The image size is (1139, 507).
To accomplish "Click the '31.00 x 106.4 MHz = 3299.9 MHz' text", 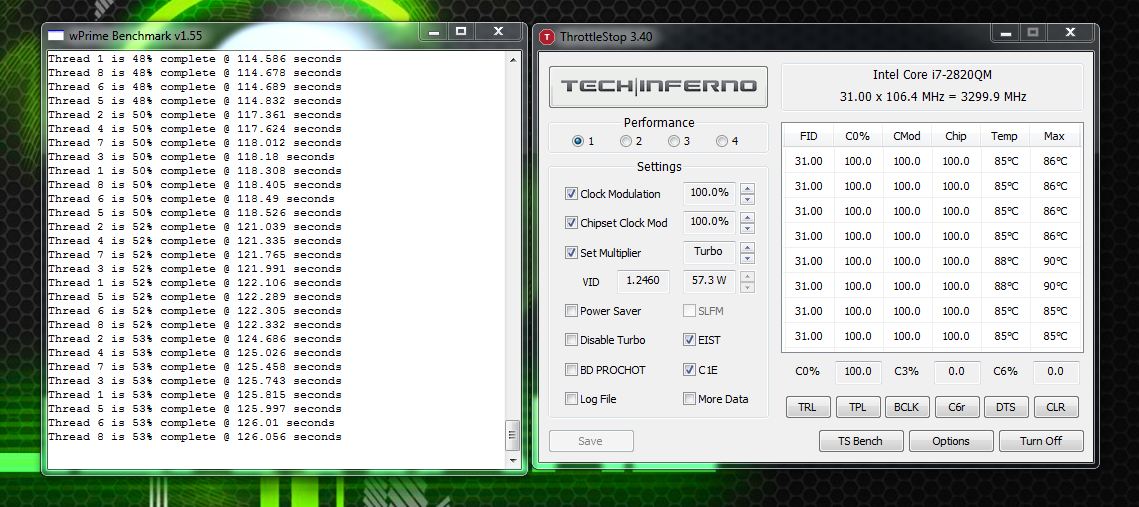I will 933,97.
